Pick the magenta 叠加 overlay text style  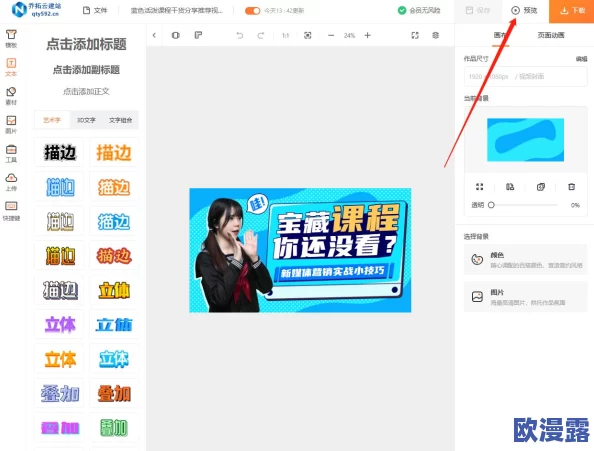point(59,428)
